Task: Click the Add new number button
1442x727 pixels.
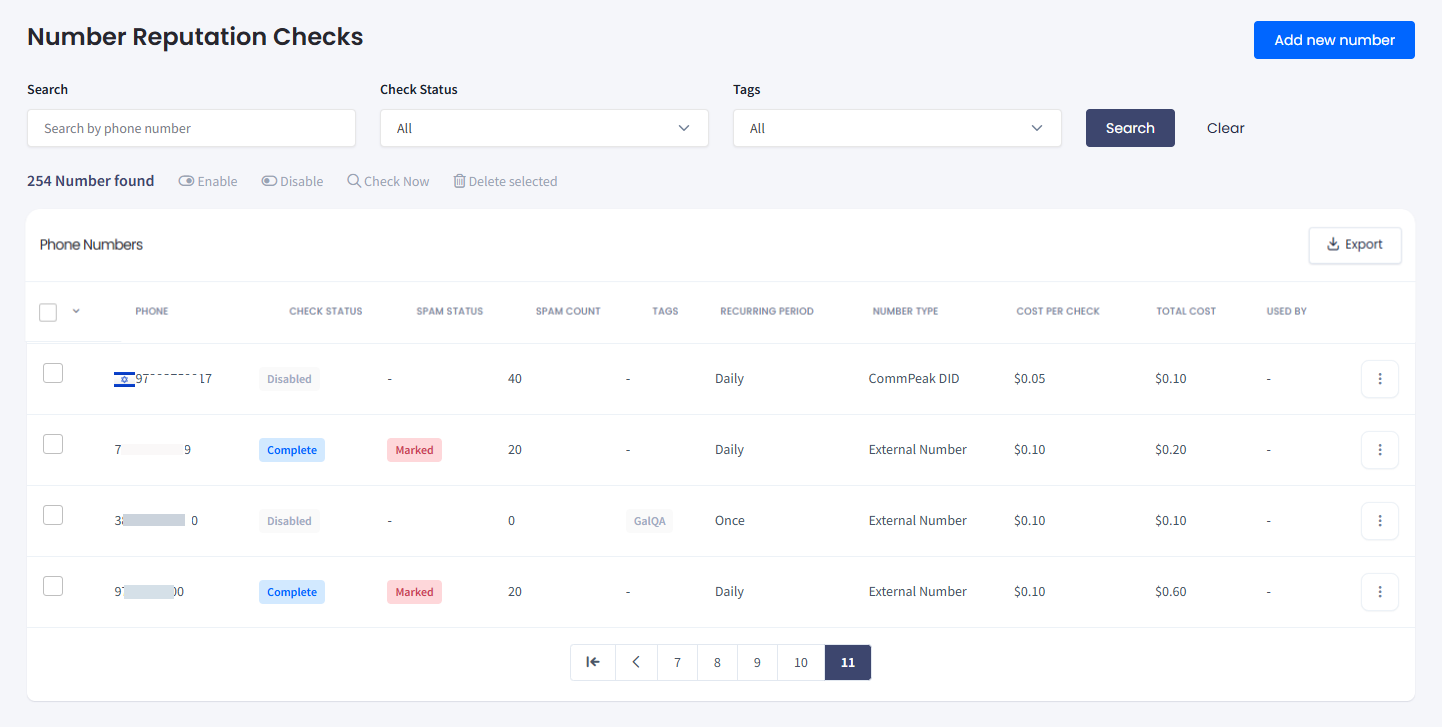Action: pyautogui.click(x=1334, y=40)
